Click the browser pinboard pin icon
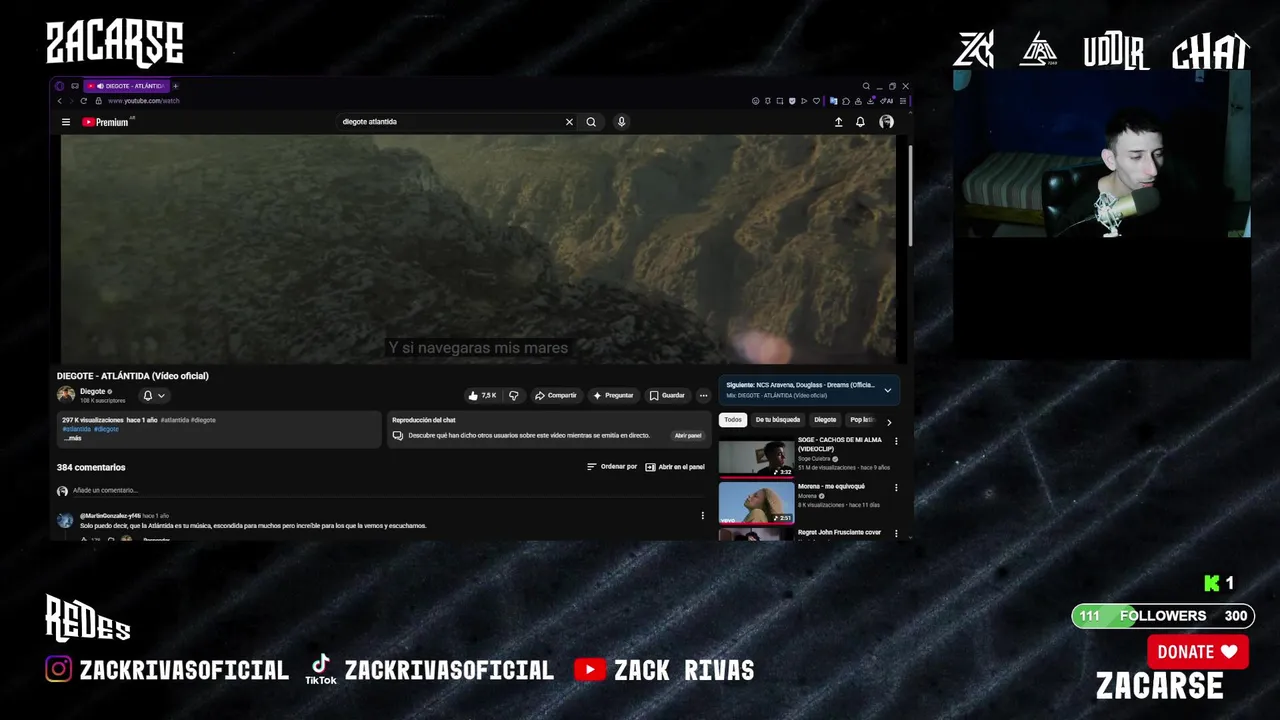1280x720 pixels. point(768,101)
